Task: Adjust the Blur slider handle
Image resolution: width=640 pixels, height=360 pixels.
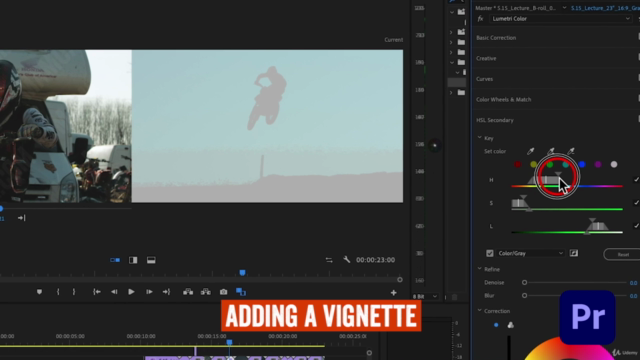Action: pyautogui.click(x=524, y=296)
